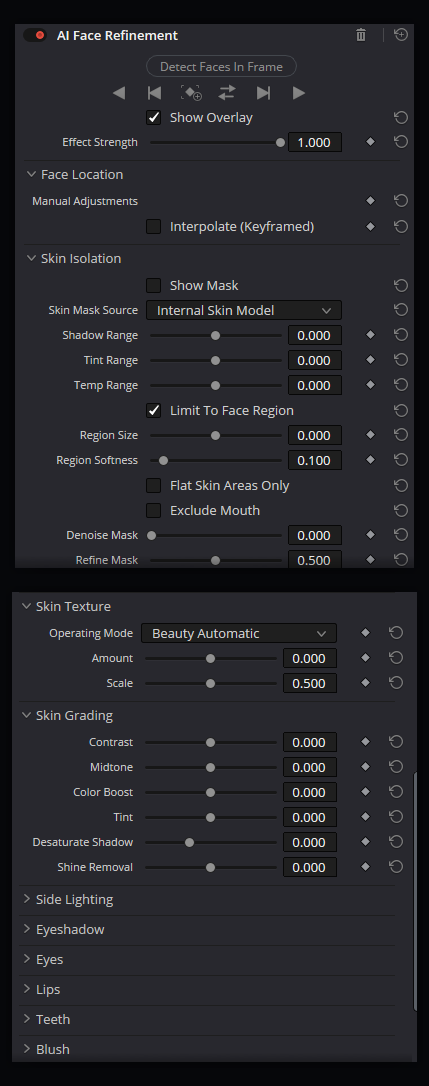Open the Skin Mask Source dropdown
The width and height of the screenshot is (429, 1086).
pyautogui.click(x=244, y=310)
